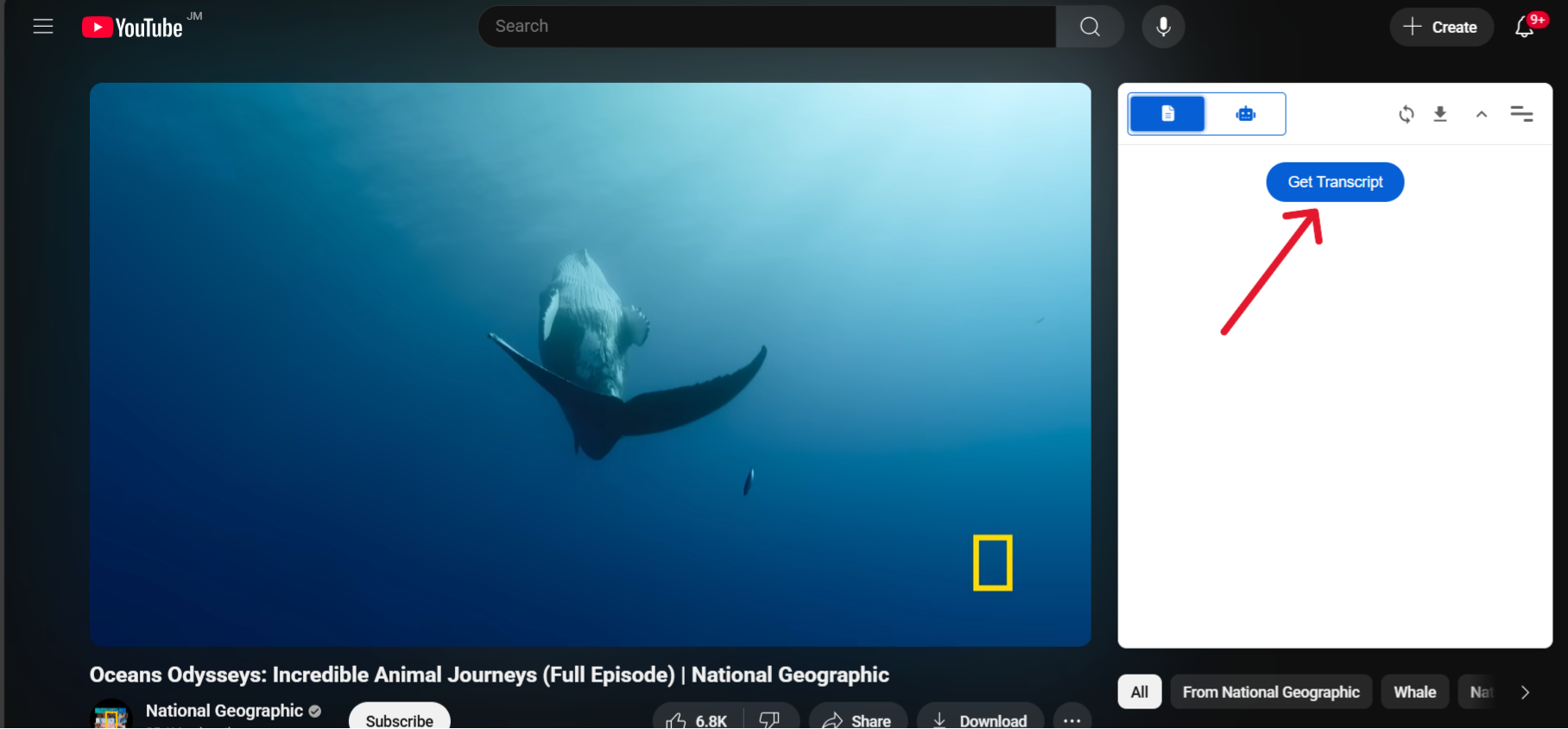
Task: Collapse the transcript panel with the up chevron
Action: coord(1482,114)
